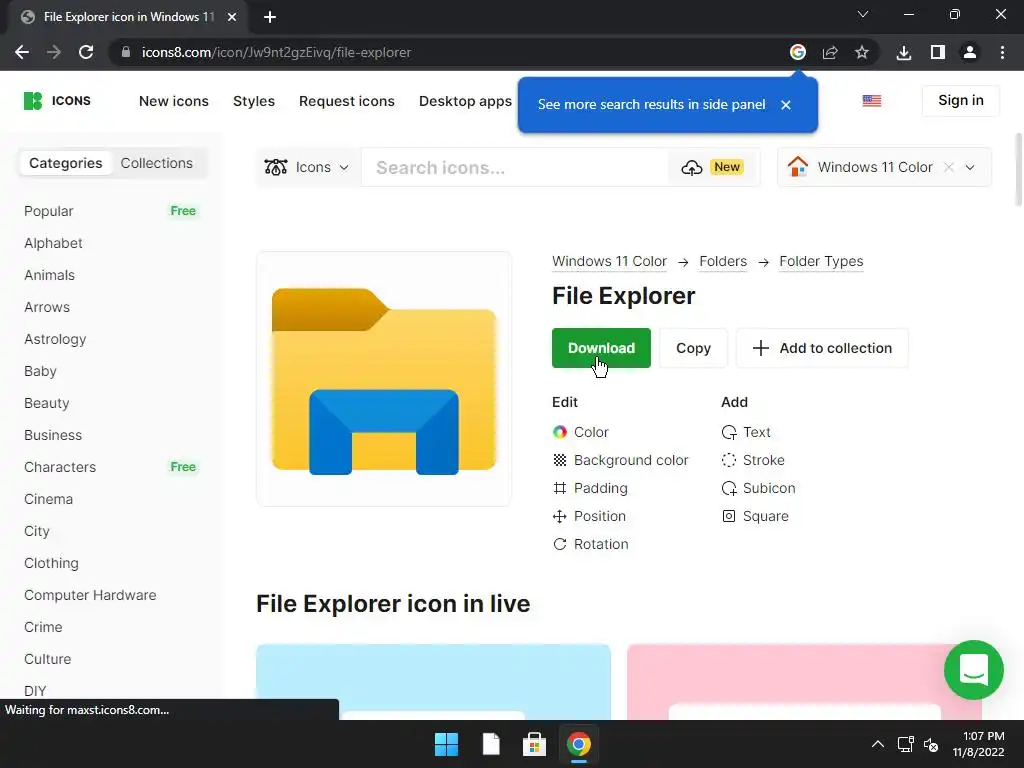Open the Windows Start button
The image size is (1024, 768).
(x=447, y=744)
